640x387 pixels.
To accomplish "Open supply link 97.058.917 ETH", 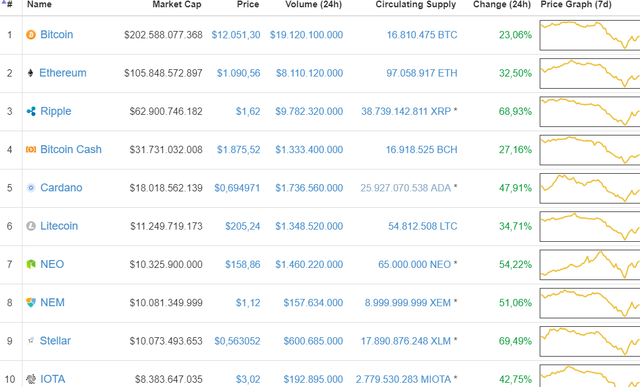I will tap(422, 73).
